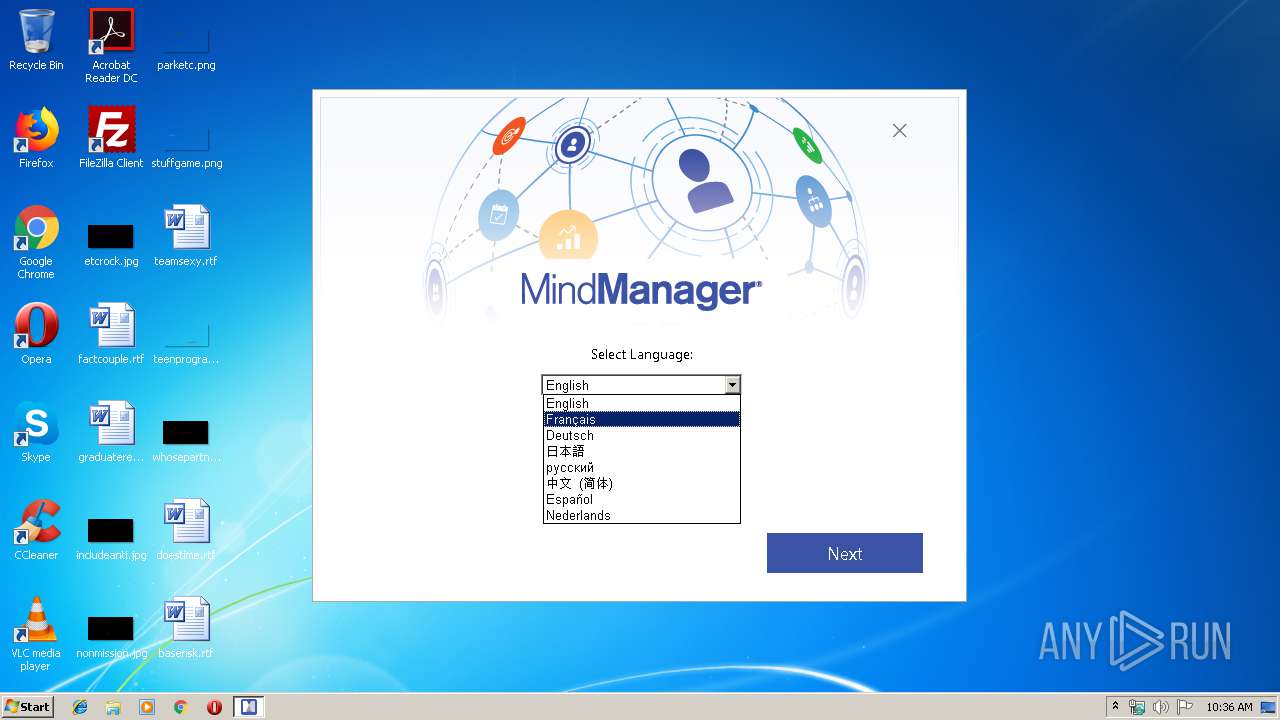Activate the MindManager installer taskbar button
Screen dimensions: 1280x720
(x=248, y=707)
